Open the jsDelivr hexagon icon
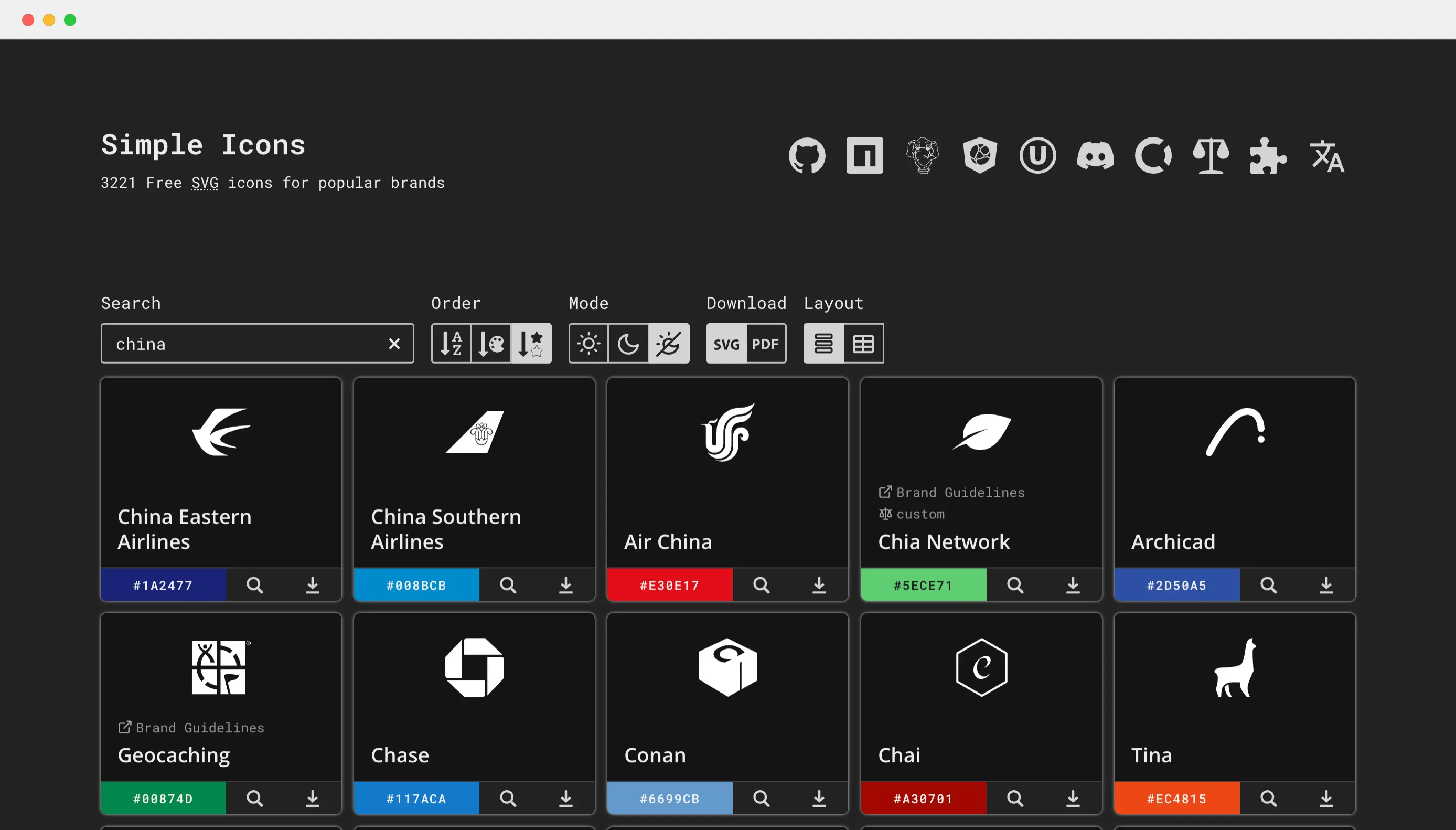Screen dimensions: 1456x830 tap(980, 155)
